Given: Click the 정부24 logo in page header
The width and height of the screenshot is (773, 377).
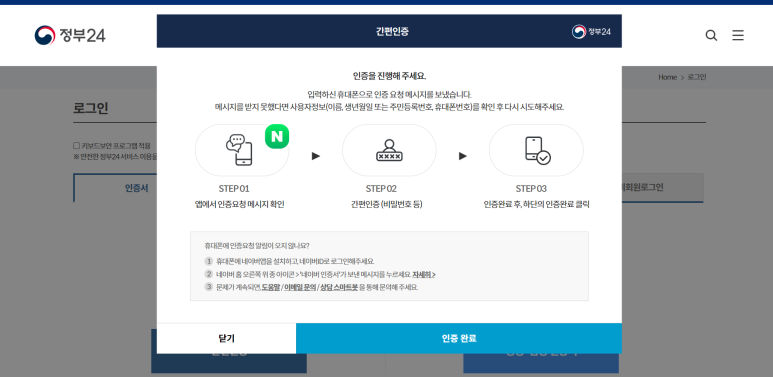Looking at the screenshot, I should (70, 35).
